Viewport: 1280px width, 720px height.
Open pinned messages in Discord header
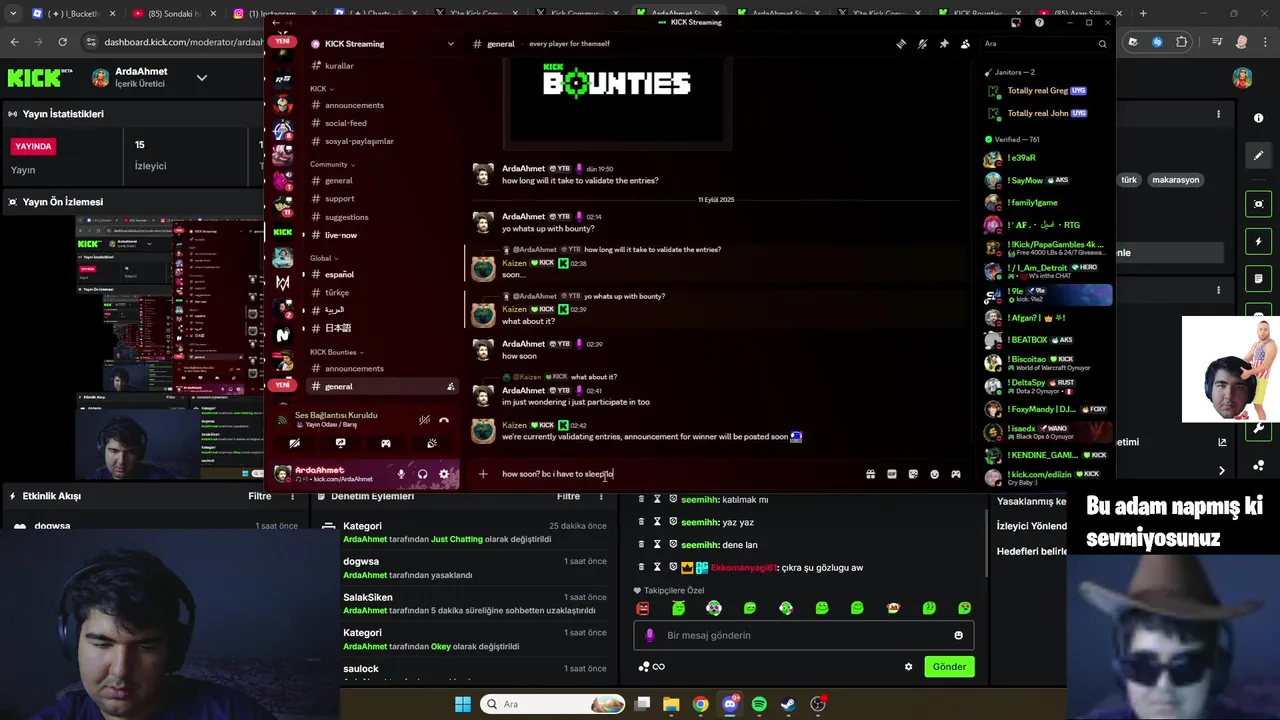coord(944,44)
